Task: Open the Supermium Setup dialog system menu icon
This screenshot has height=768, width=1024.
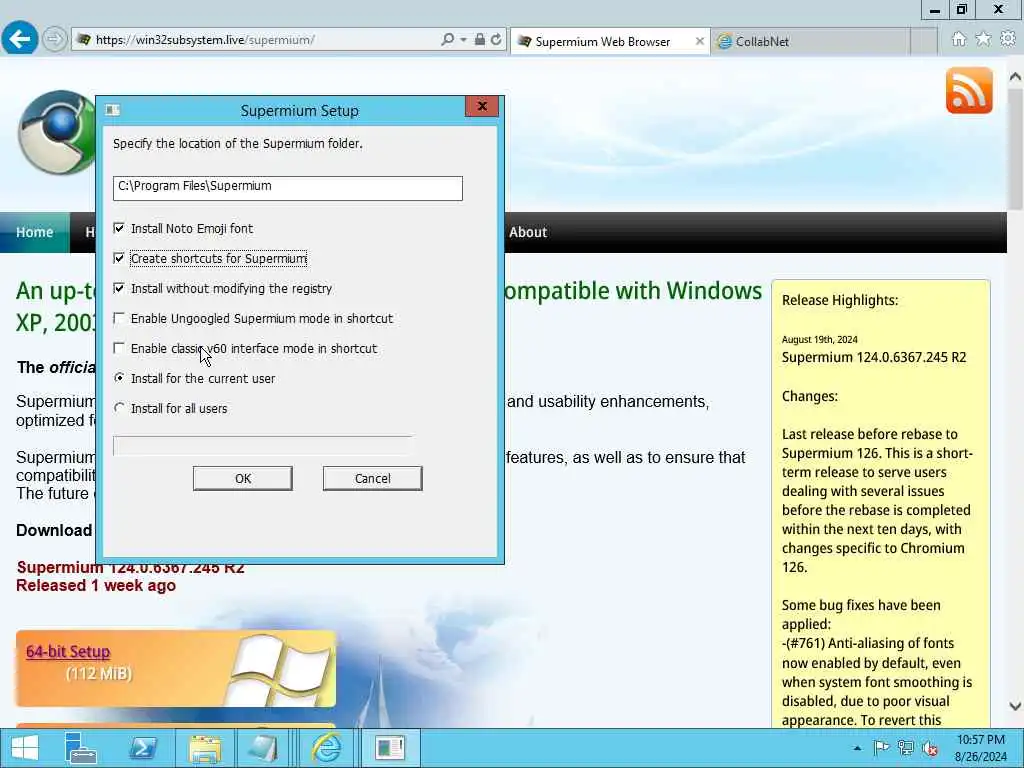Action: coord(112,110)
